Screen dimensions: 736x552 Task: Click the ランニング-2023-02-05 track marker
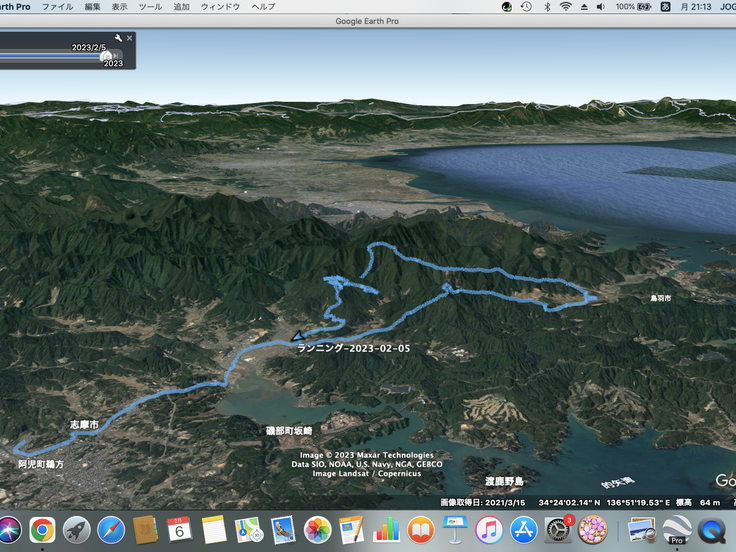(x=296, y=336)
